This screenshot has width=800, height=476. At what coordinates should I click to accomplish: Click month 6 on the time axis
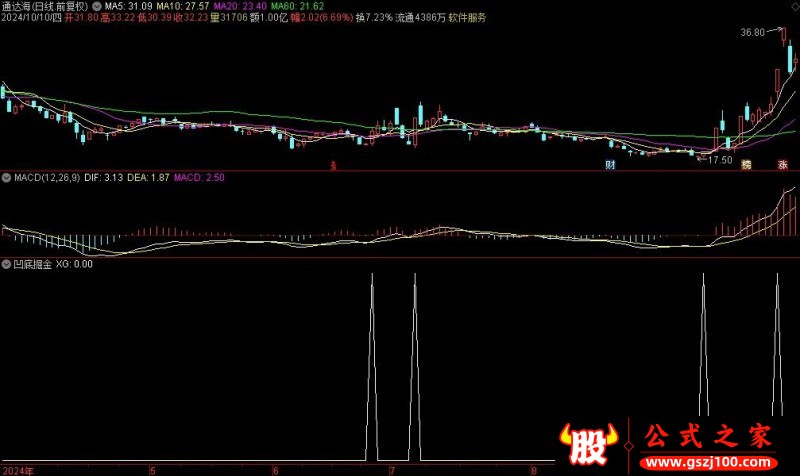click(x=276, y=470)
